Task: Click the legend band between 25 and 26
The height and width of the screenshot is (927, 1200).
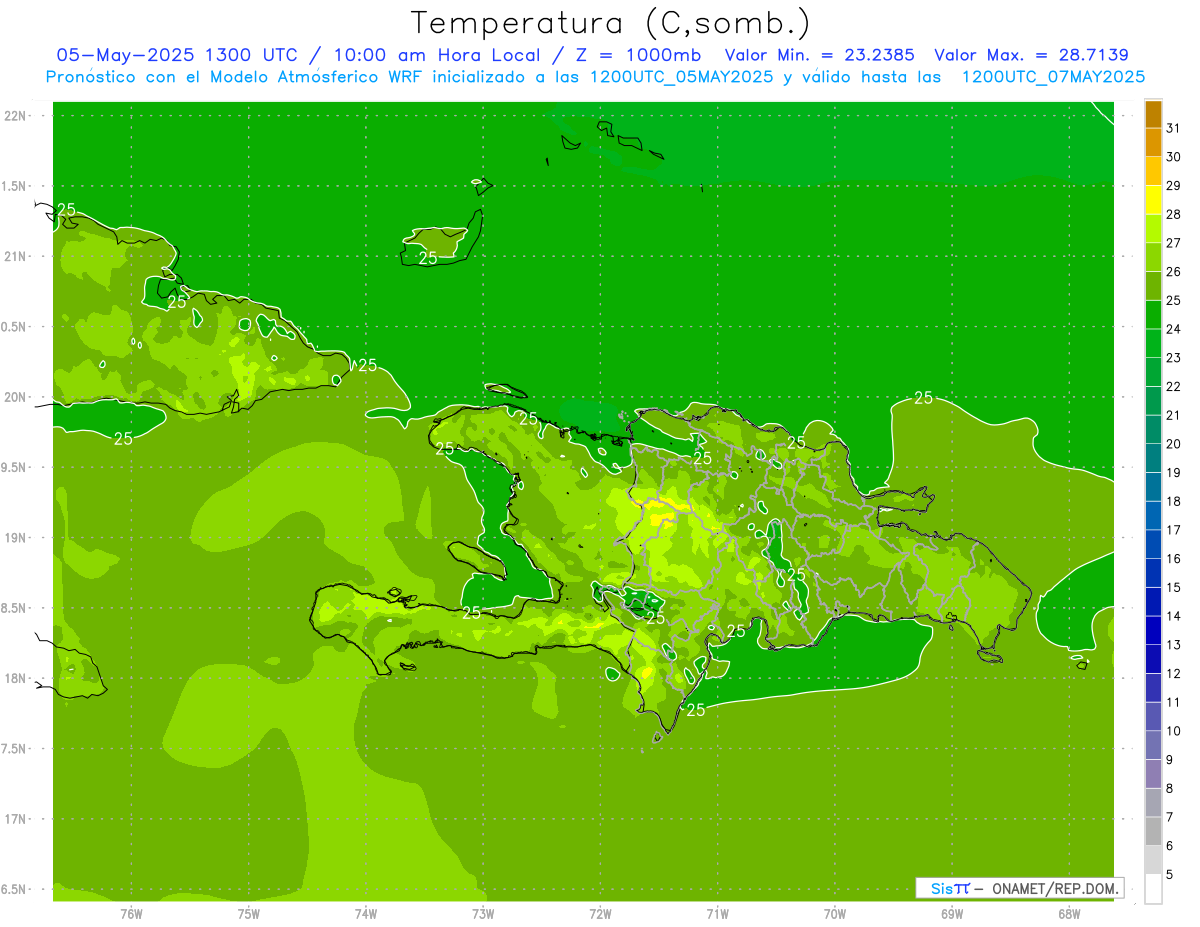Action: click(x=1153, y=286)
